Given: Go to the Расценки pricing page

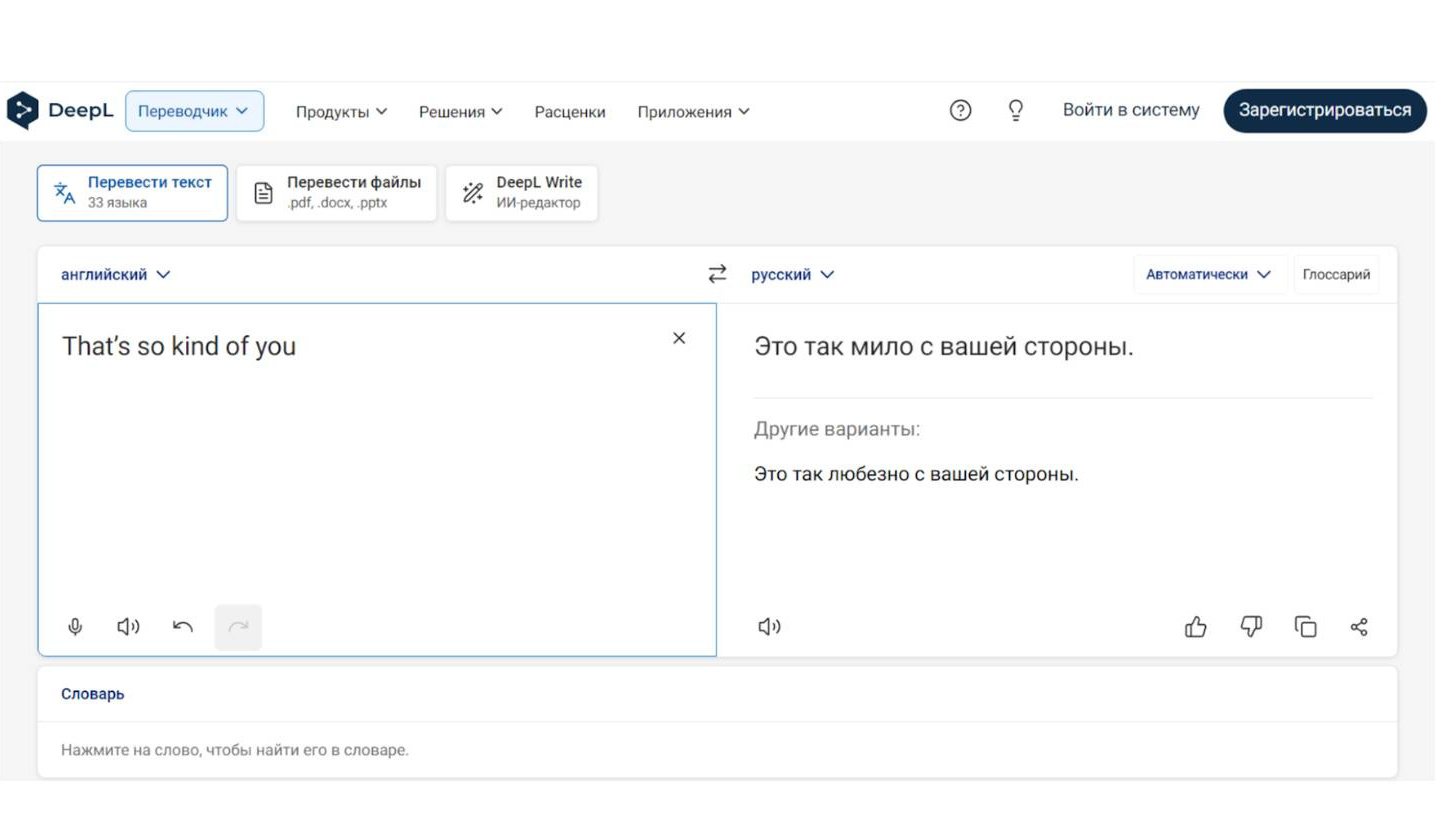Looking at the screenshot, I should click(x=570, y=112).
